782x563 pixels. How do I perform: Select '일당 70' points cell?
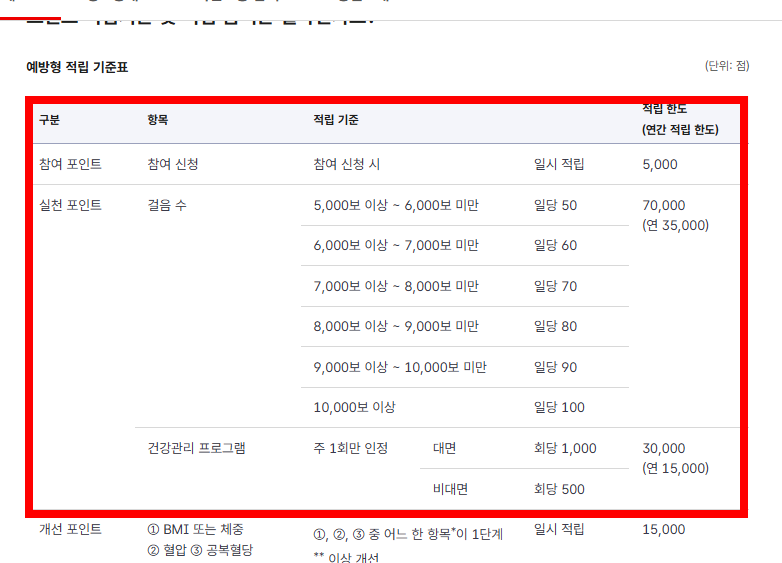point(556,286)
